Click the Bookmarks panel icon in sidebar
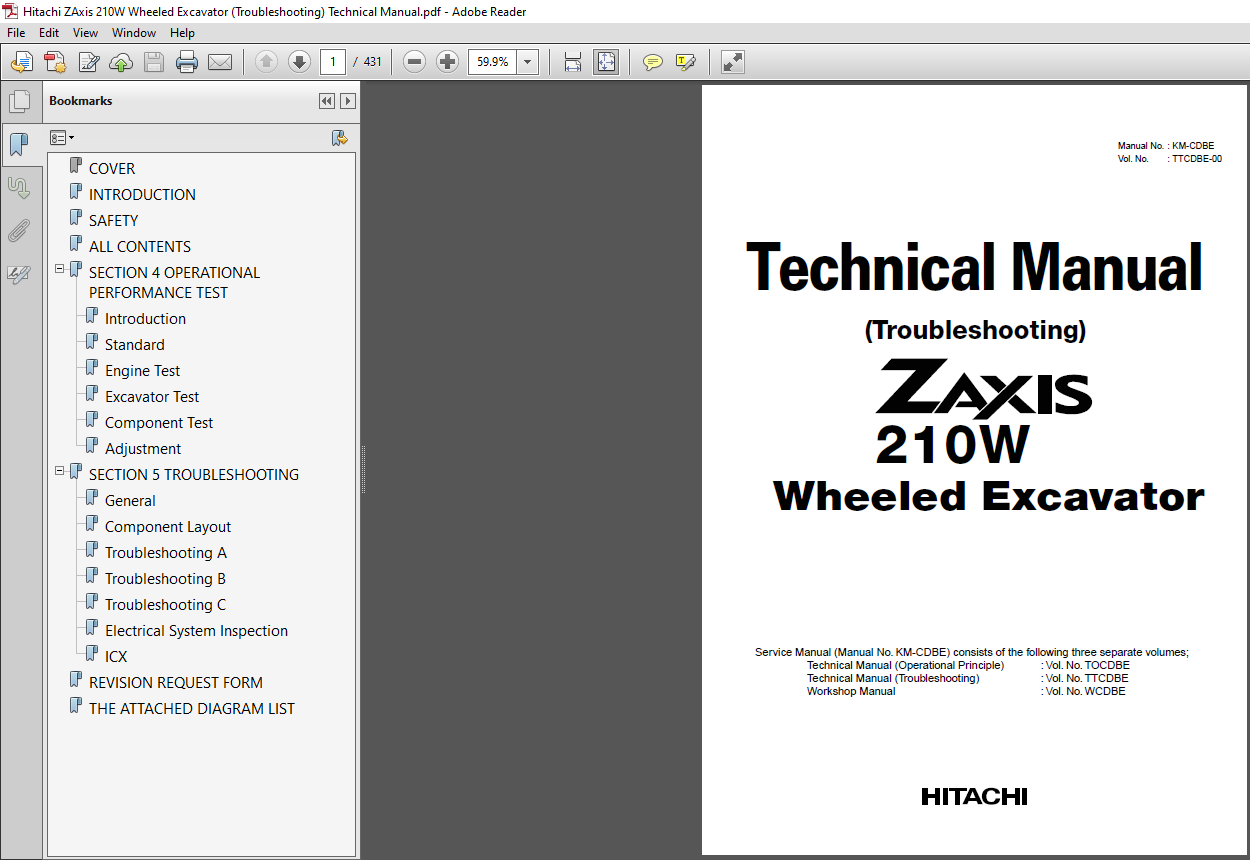1250x860 pixels. tap(19, 145)
